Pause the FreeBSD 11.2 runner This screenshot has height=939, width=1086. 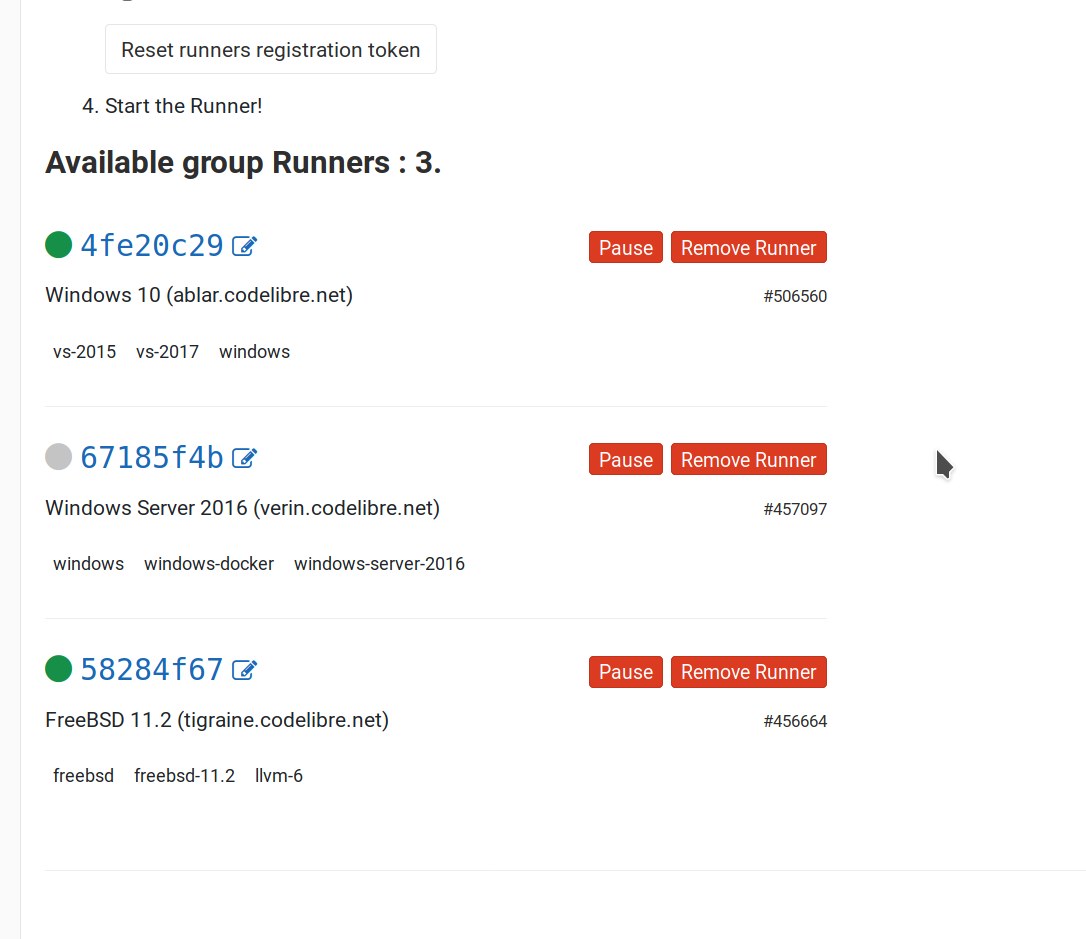(x=625, y=672)
